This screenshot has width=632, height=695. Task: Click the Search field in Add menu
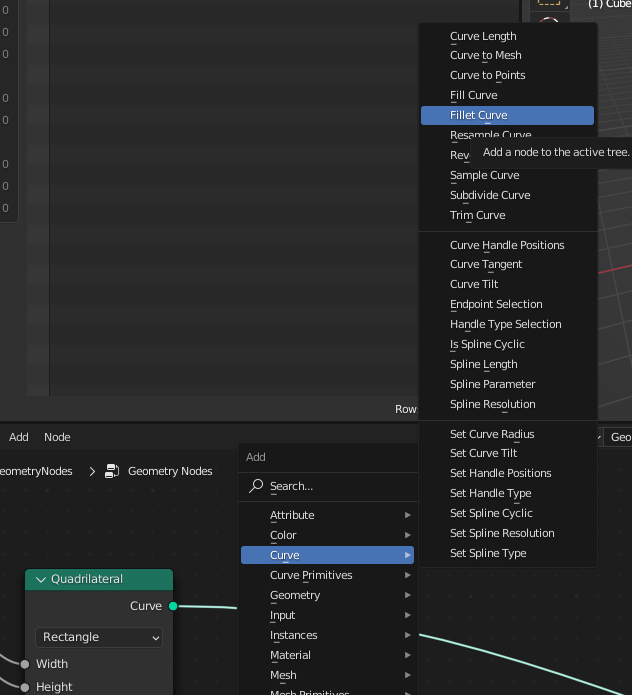327,486
